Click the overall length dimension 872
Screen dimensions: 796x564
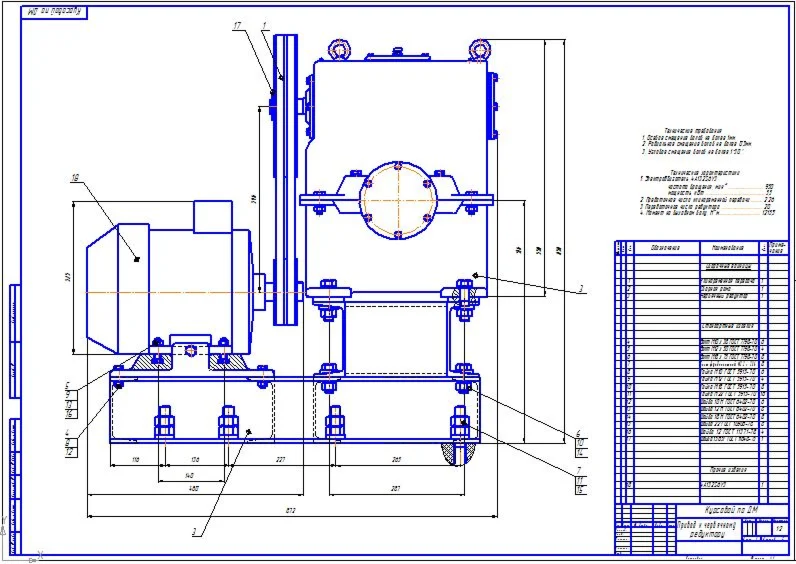click(291, 511)
